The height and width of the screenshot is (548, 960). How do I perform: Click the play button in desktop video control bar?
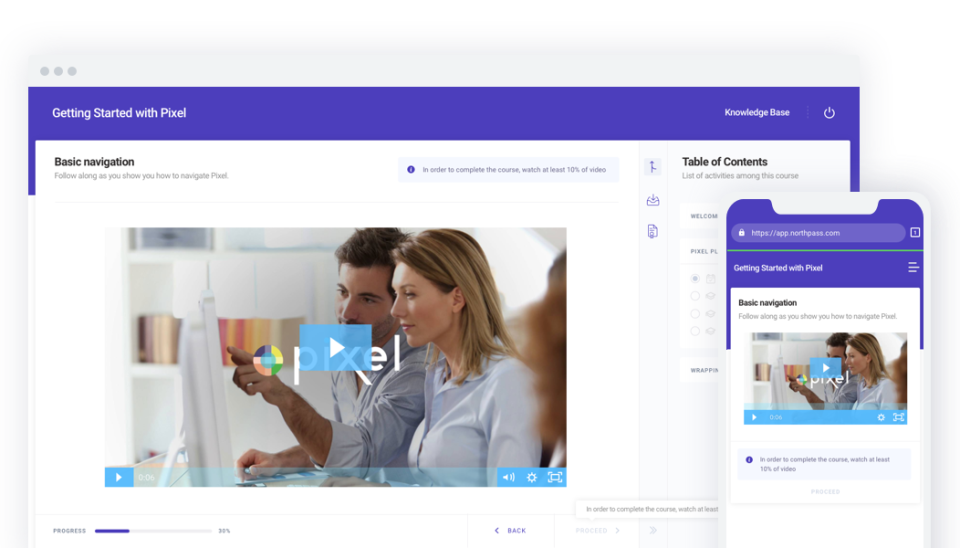119,477
